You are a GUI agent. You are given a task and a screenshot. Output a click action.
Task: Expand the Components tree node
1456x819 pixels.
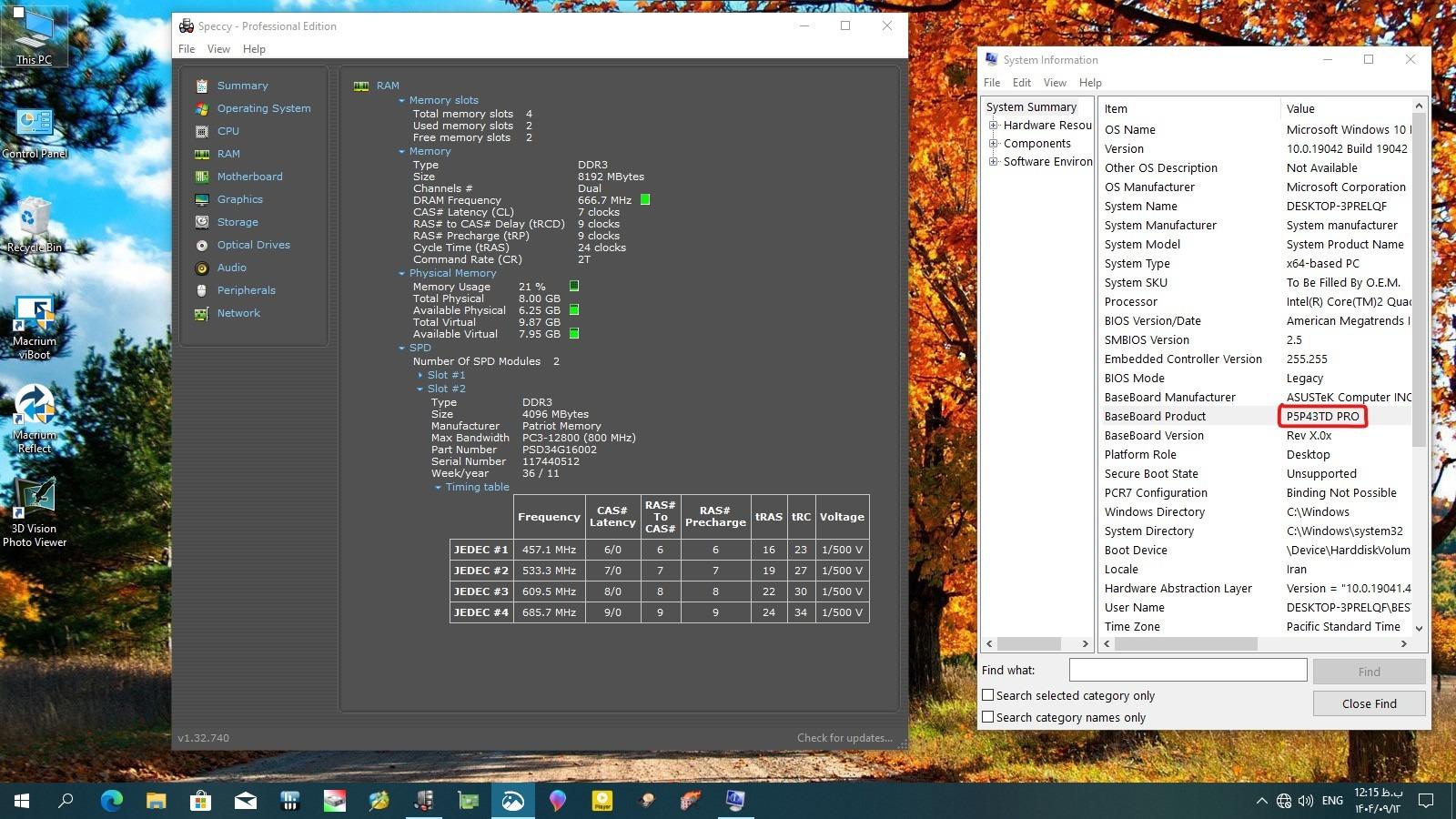[994, 144]
